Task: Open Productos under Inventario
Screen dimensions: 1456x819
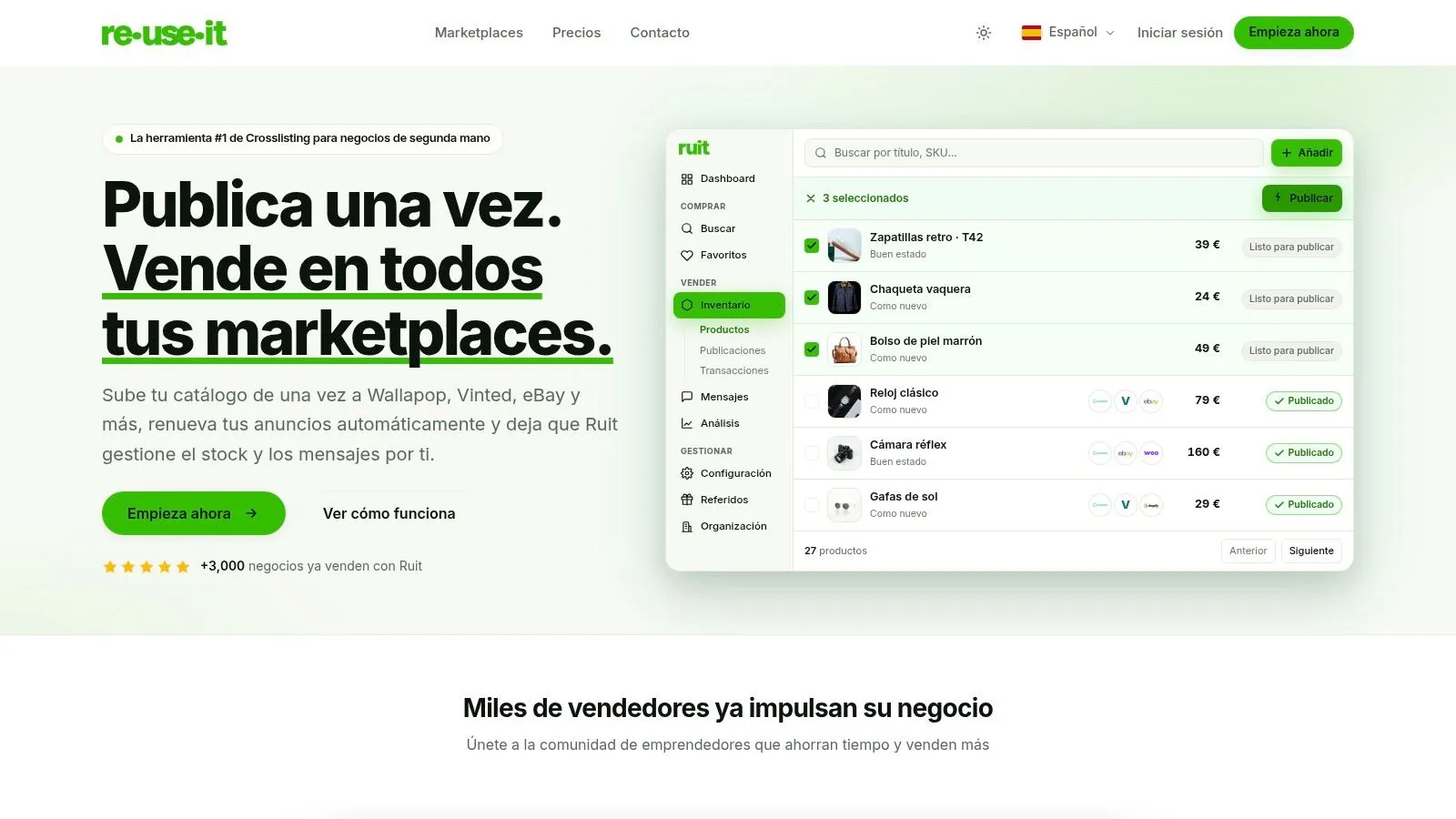Action: coord(724,329)
